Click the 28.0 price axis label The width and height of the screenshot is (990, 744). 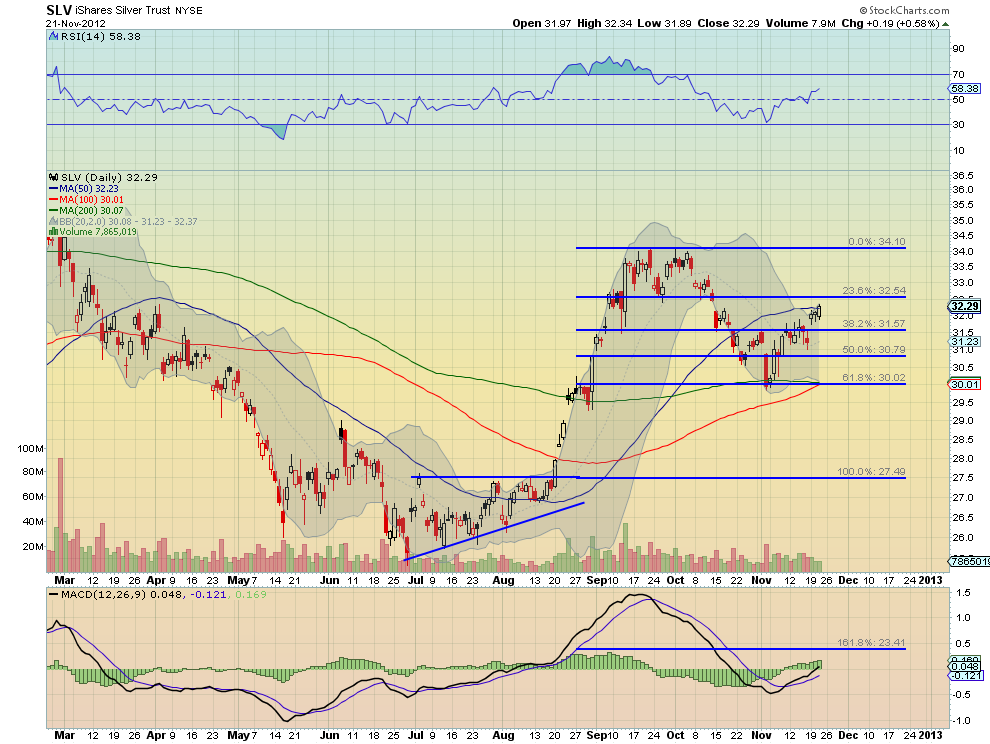tap(963, 459)
